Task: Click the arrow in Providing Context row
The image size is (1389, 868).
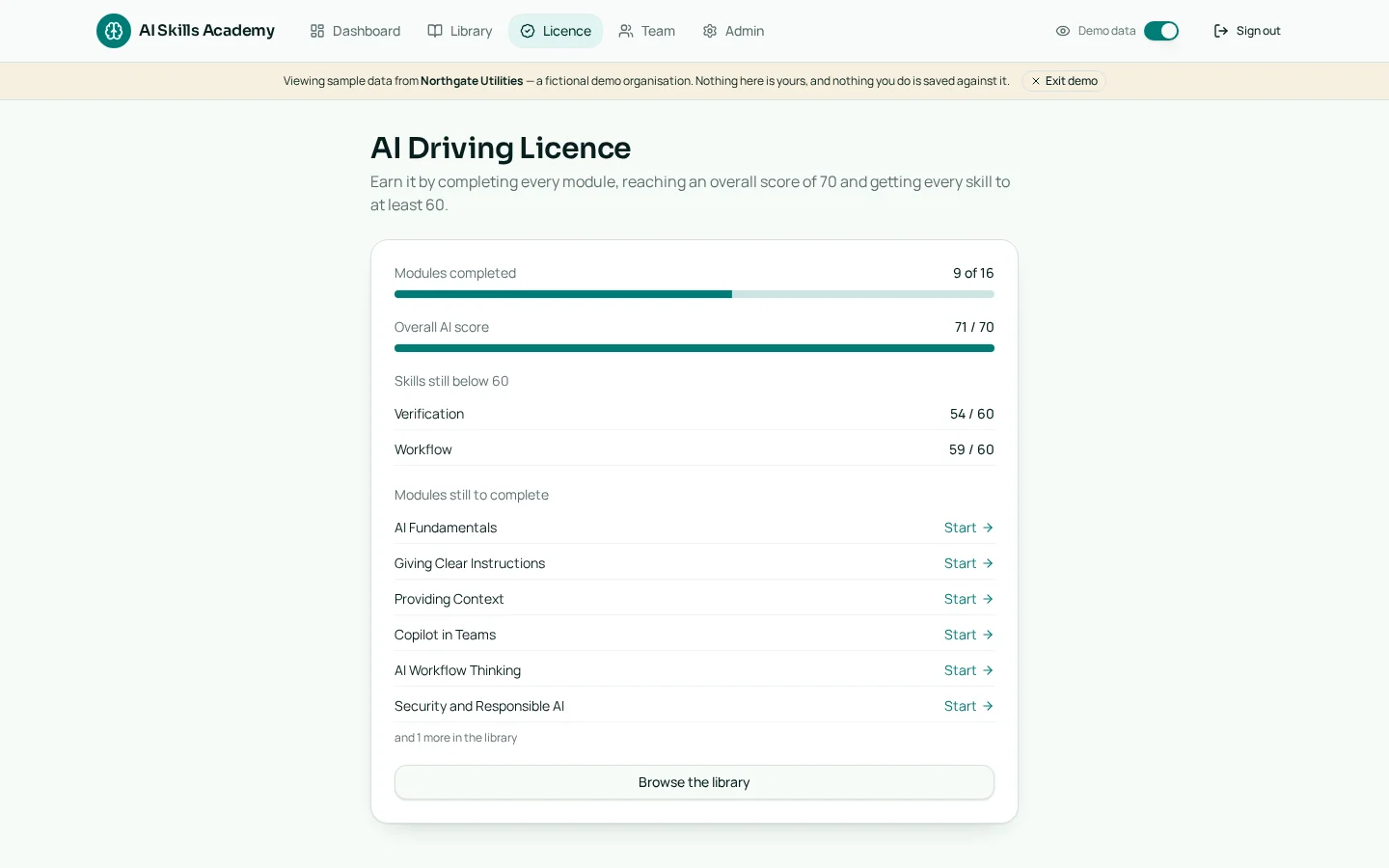Action: [988, 599]
